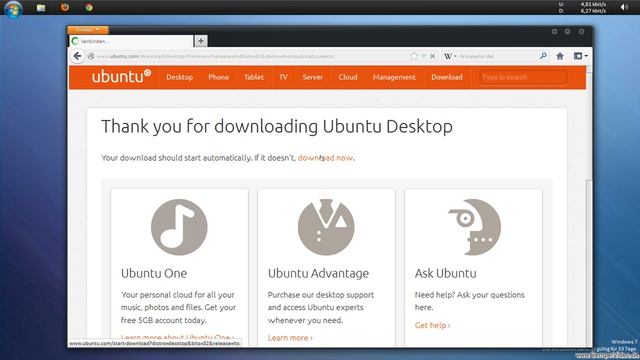This screenshot has width=640, height=360.
Task: Open the bookmarks menu button
Action: (x=580, y=56)
